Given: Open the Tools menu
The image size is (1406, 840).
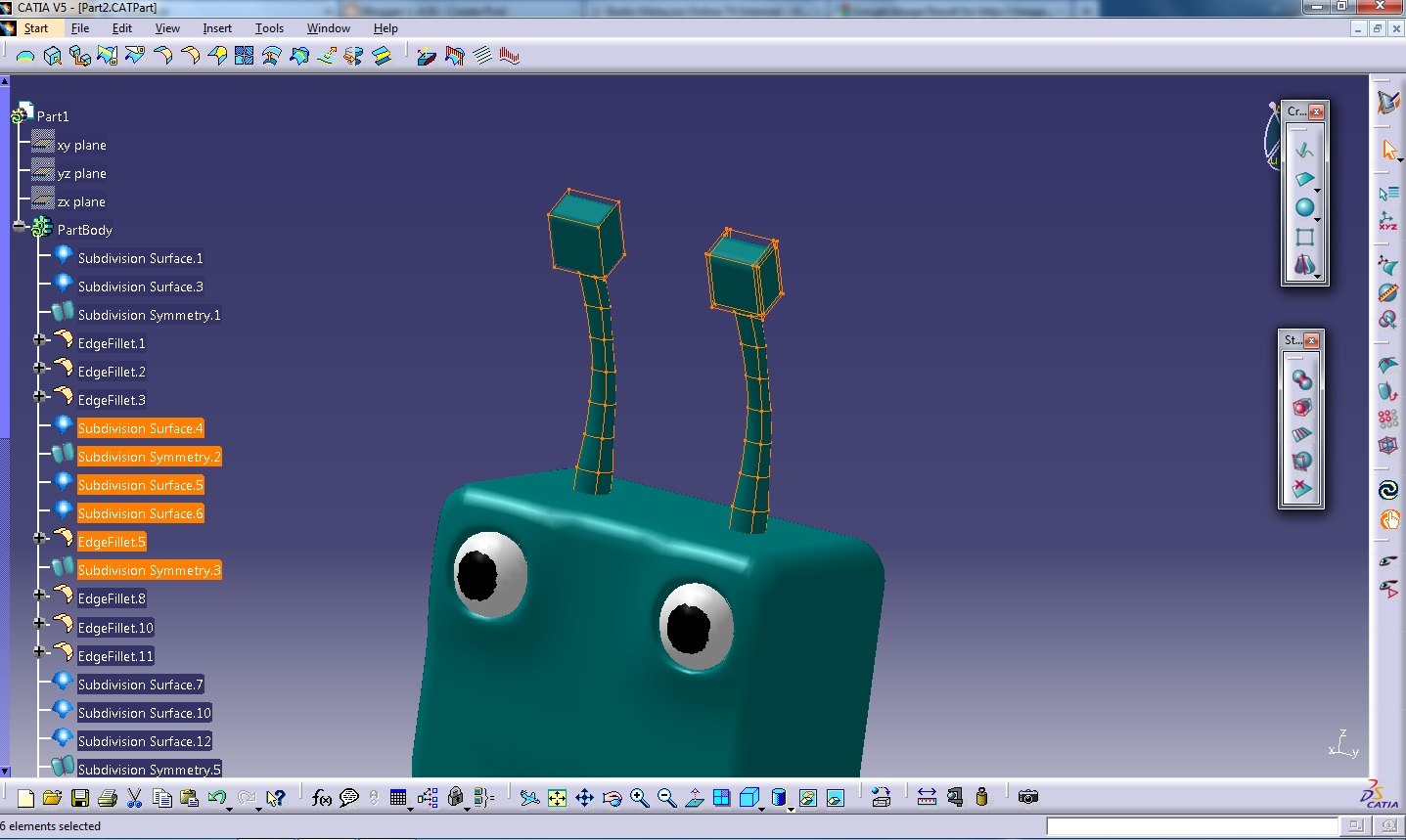Looking at the screenshot, I should tap(269, 28).
